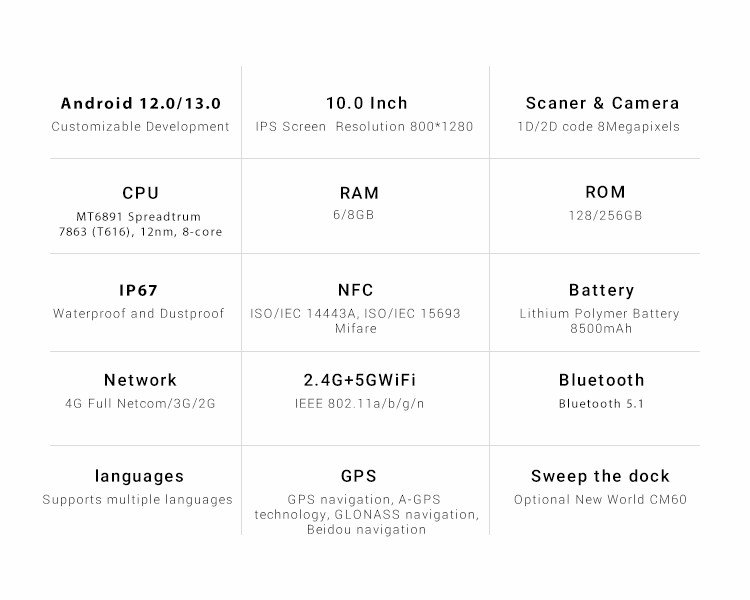Image resolution: width=750 pixels, height=600 pixels.
Task: Click the 2.4G+5GWiFi title
Action: [360, 380]
